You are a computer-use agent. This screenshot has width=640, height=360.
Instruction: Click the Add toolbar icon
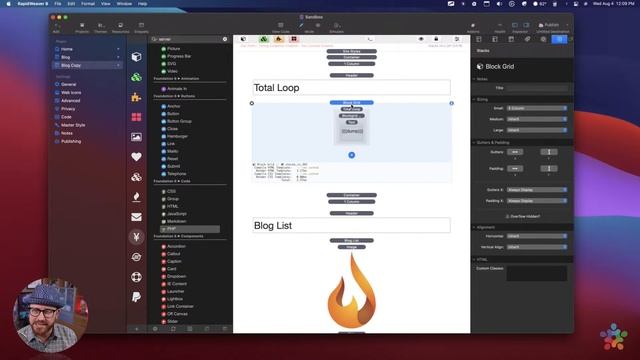[x=56, y=28]
